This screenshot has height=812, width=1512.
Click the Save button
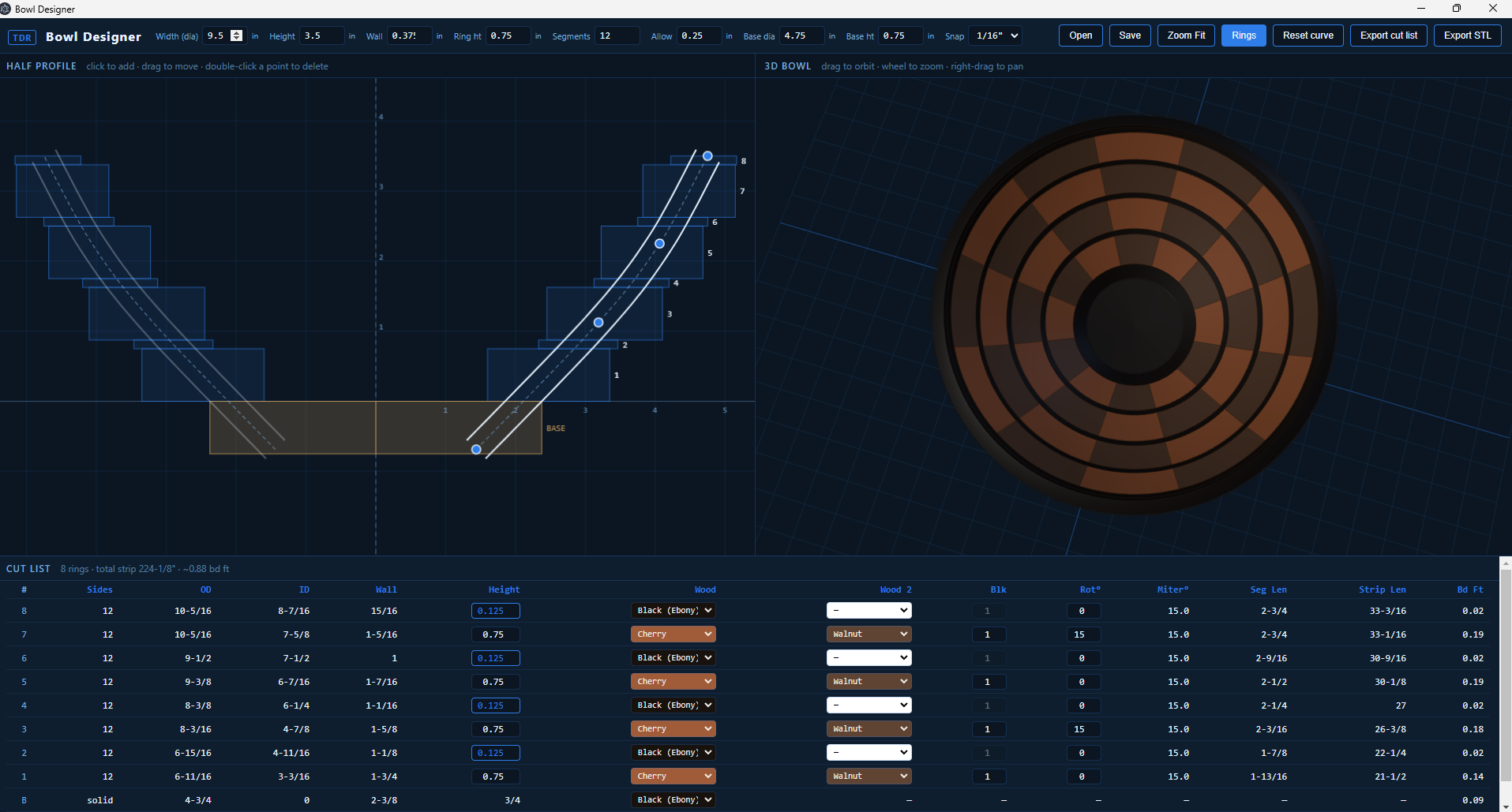(x=1129, y=36)
